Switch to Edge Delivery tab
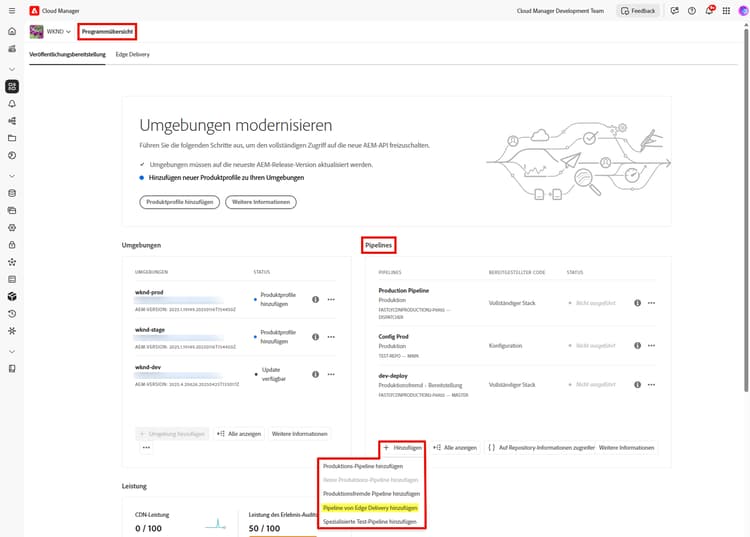The height and width of the screenshot is (537, 750). [x=132, y=55]
